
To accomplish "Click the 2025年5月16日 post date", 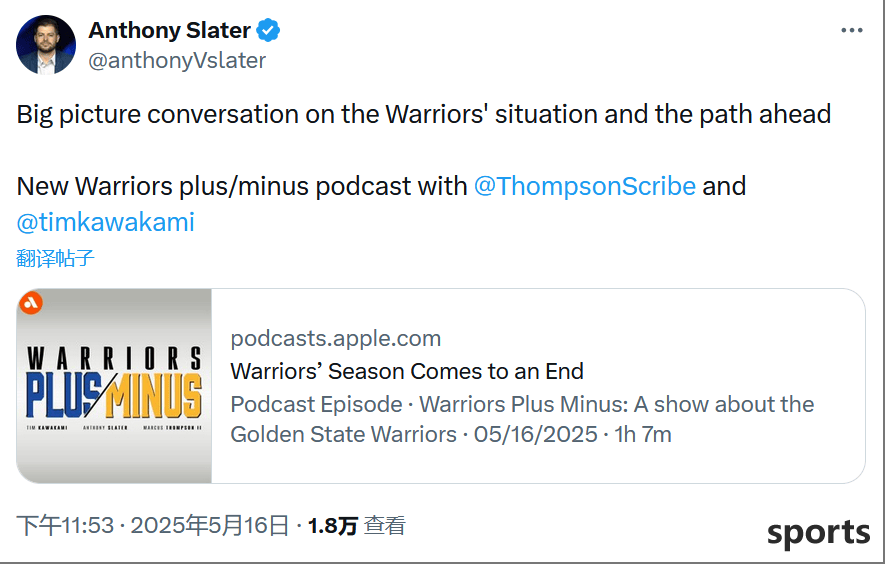I will (209, 526).
